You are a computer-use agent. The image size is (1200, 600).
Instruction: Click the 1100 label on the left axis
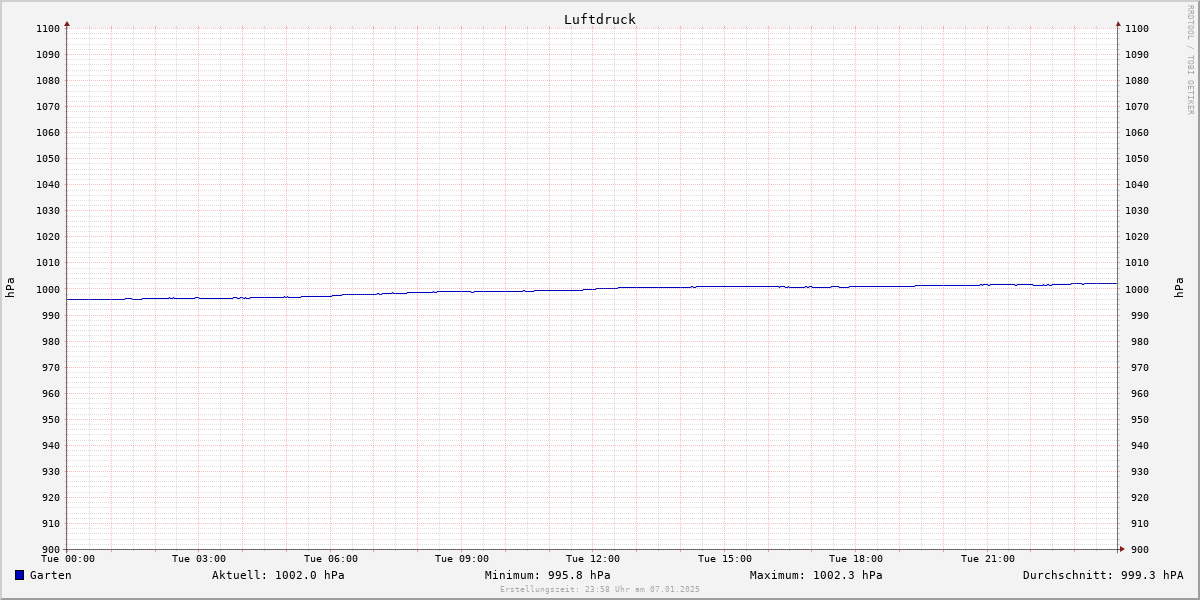click(47, 29)
